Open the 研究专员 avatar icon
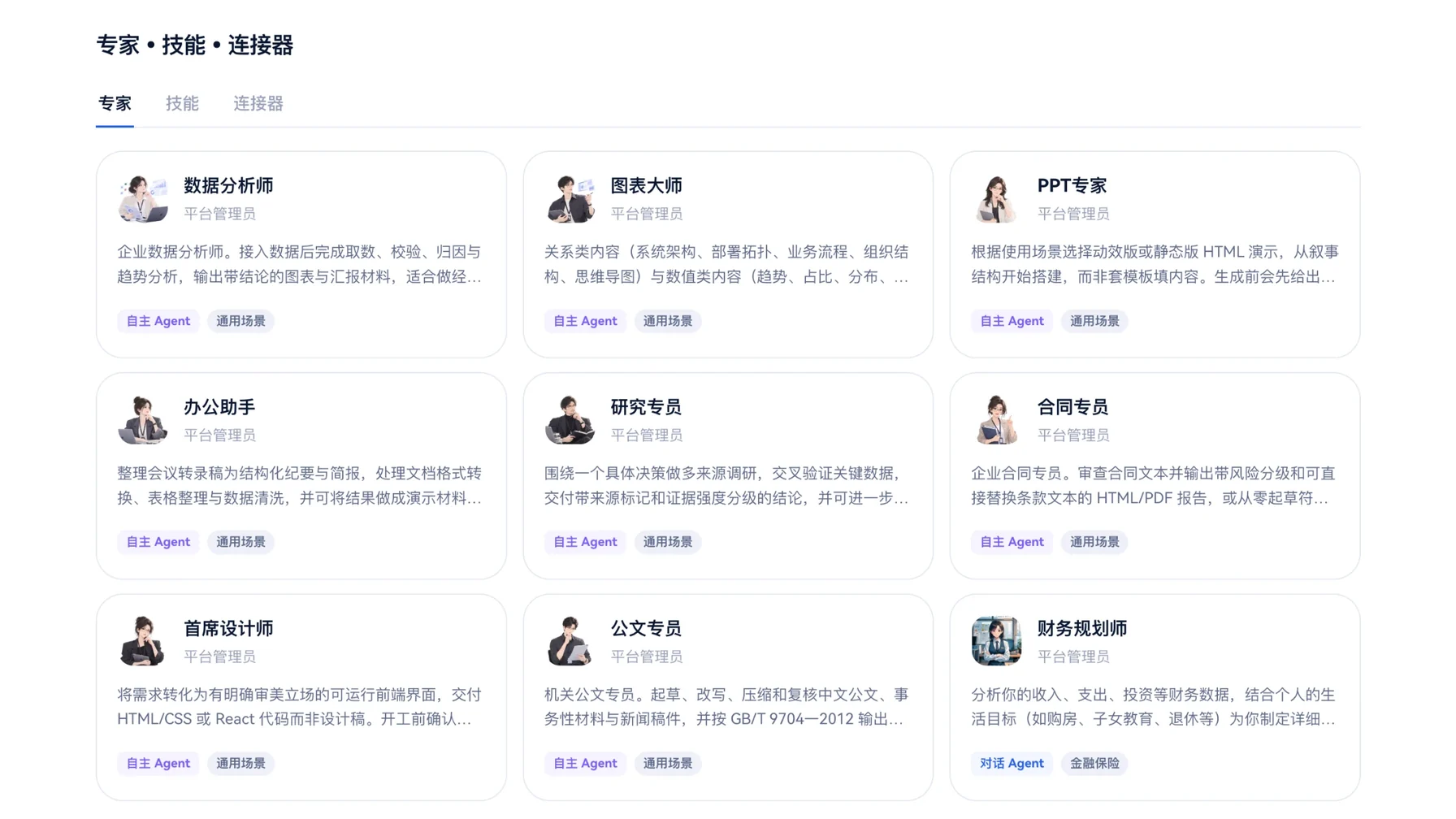1456x819 pixels. [570, 419]
